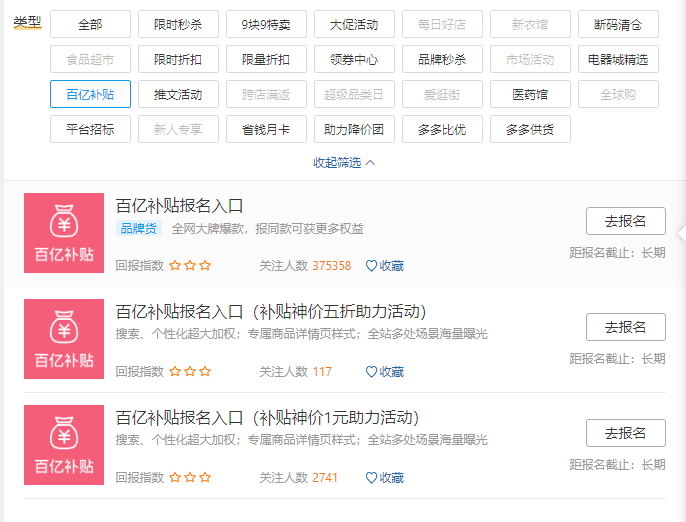Open the 百亿补贴报名入口（补贴神价五折助力活动）title link
The height and width of the screenshot is (522, 686).
click(272, 311)
